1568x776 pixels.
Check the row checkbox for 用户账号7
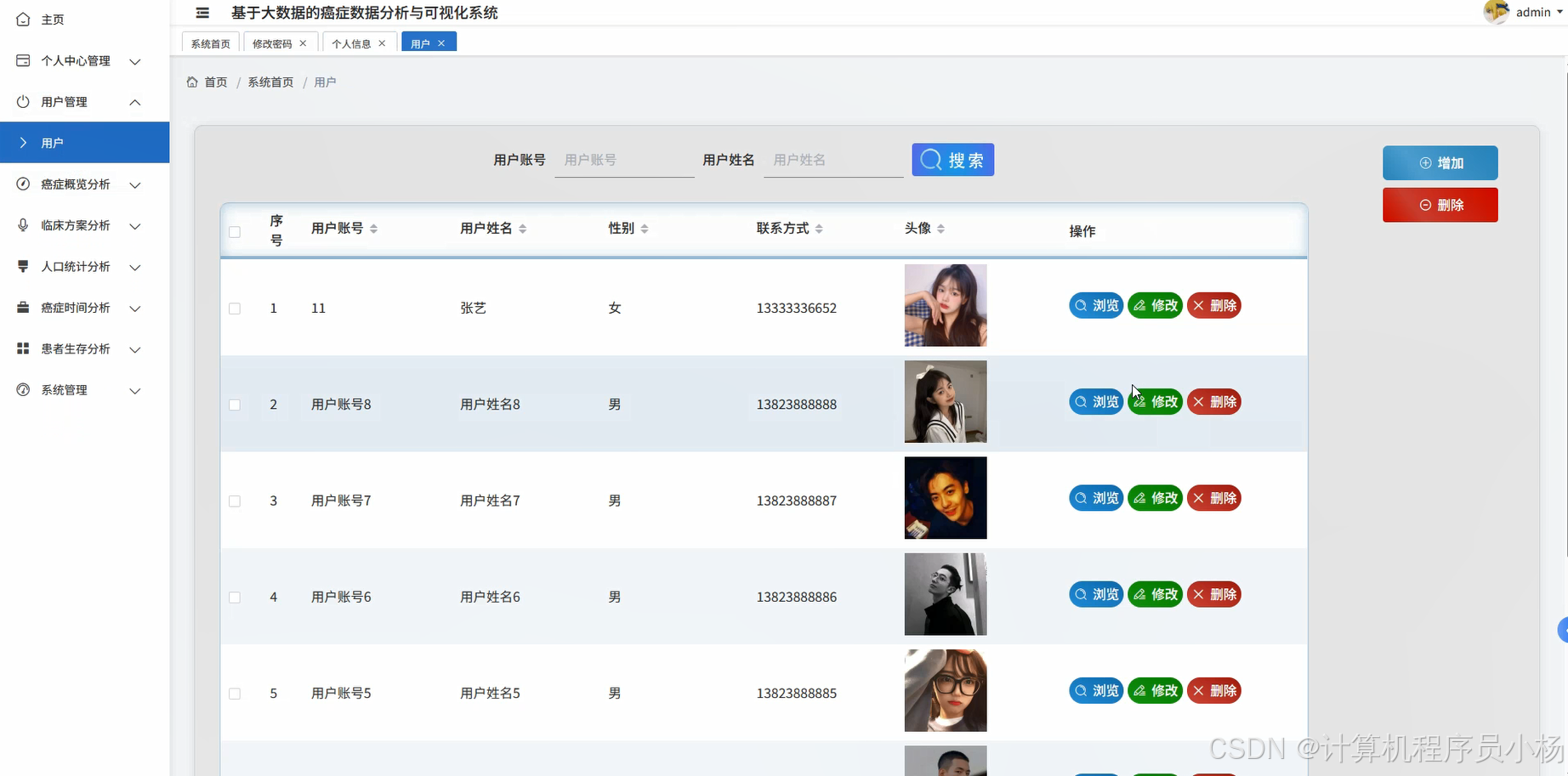pyautogui.click(x=235, y=501)
